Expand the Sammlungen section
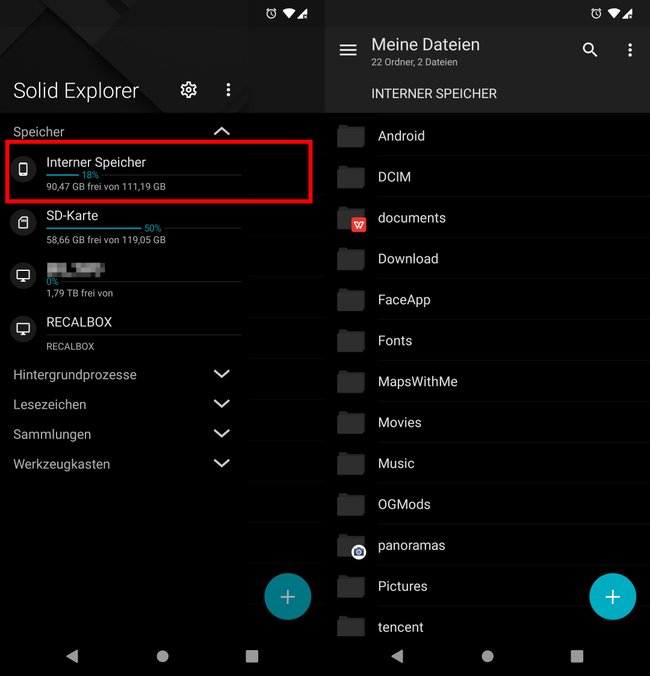650x676 pixels. [x=222, y=433]
